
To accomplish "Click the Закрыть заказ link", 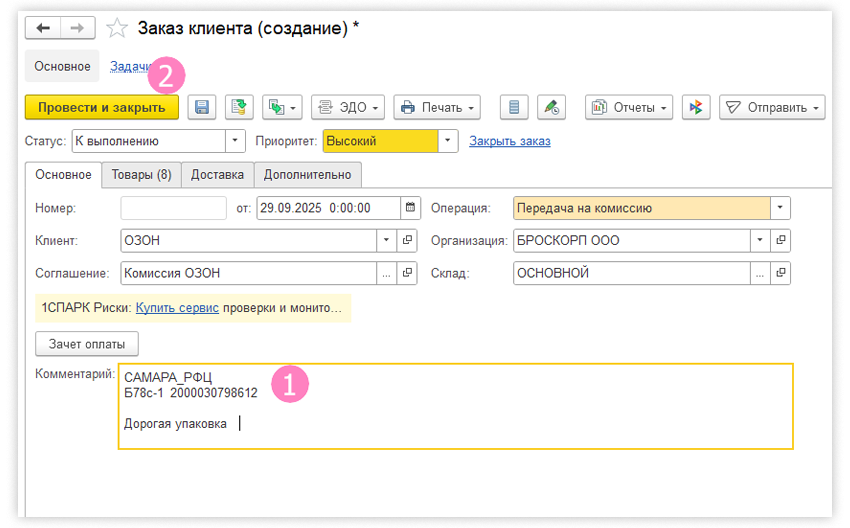I will click(510, 141).
